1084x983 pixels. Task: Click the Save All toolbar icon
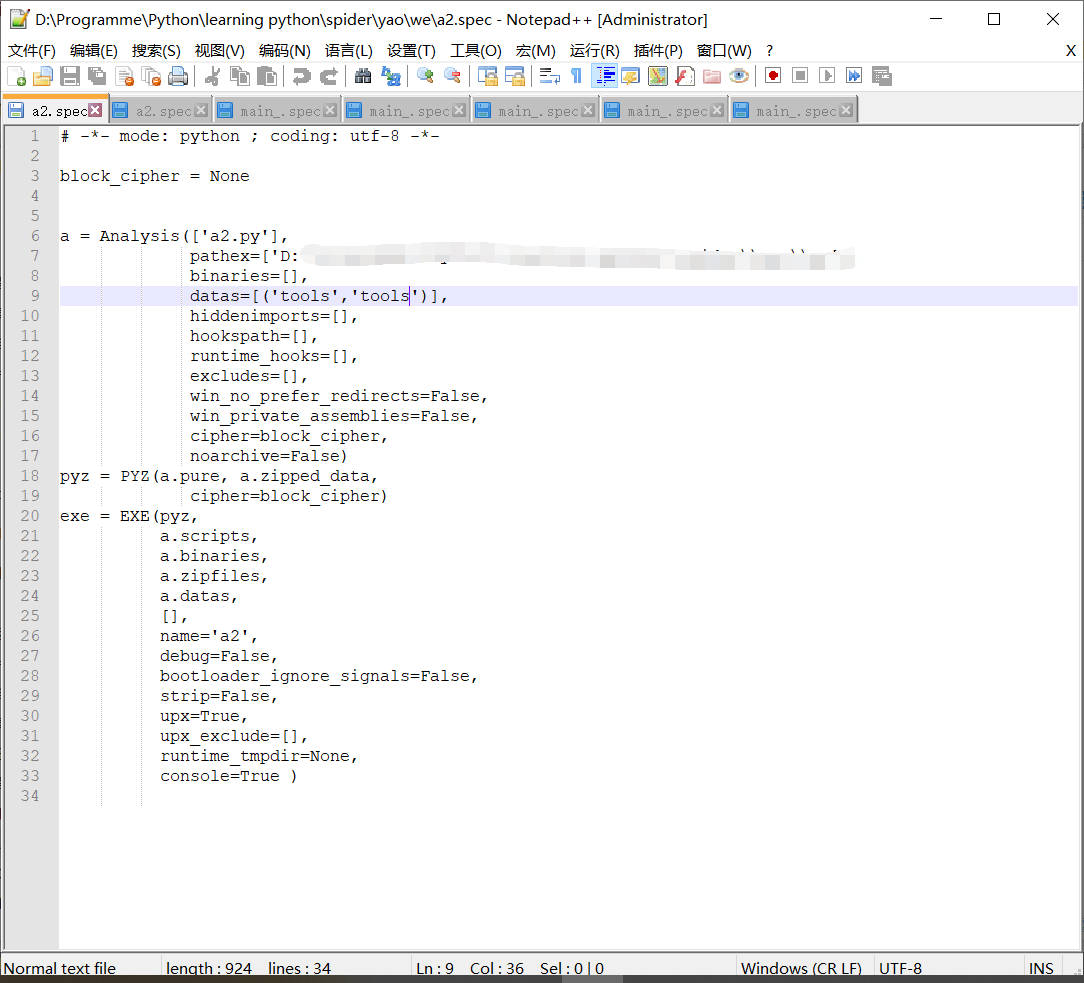click(x=97, y=76)
